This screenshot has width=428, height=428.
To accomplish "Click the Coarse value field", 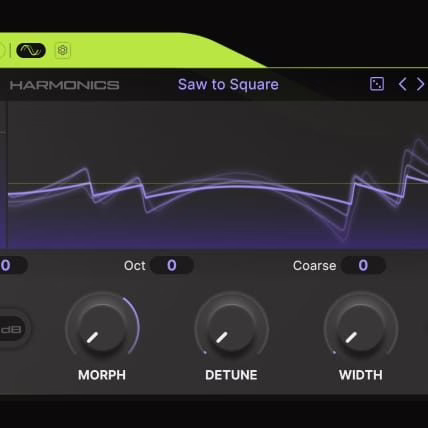I will (x=364, y=265).
